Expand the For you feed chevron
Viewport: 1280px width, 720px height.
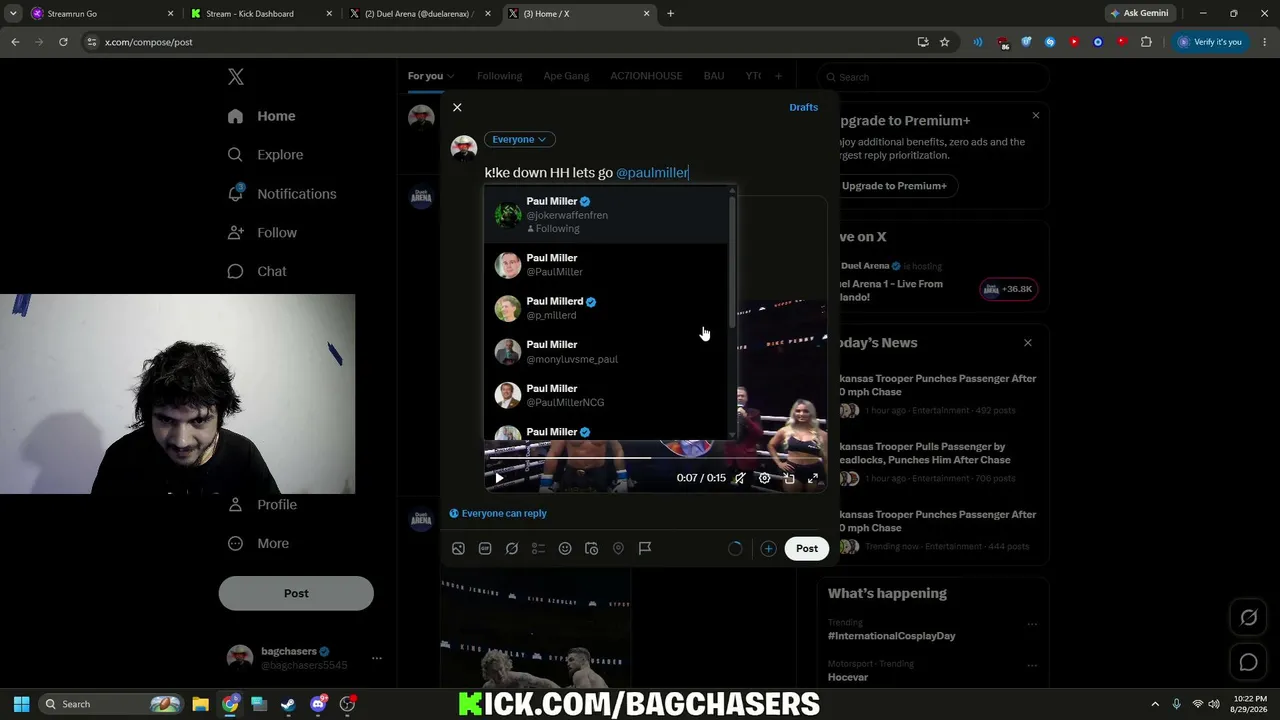point(450,76)
